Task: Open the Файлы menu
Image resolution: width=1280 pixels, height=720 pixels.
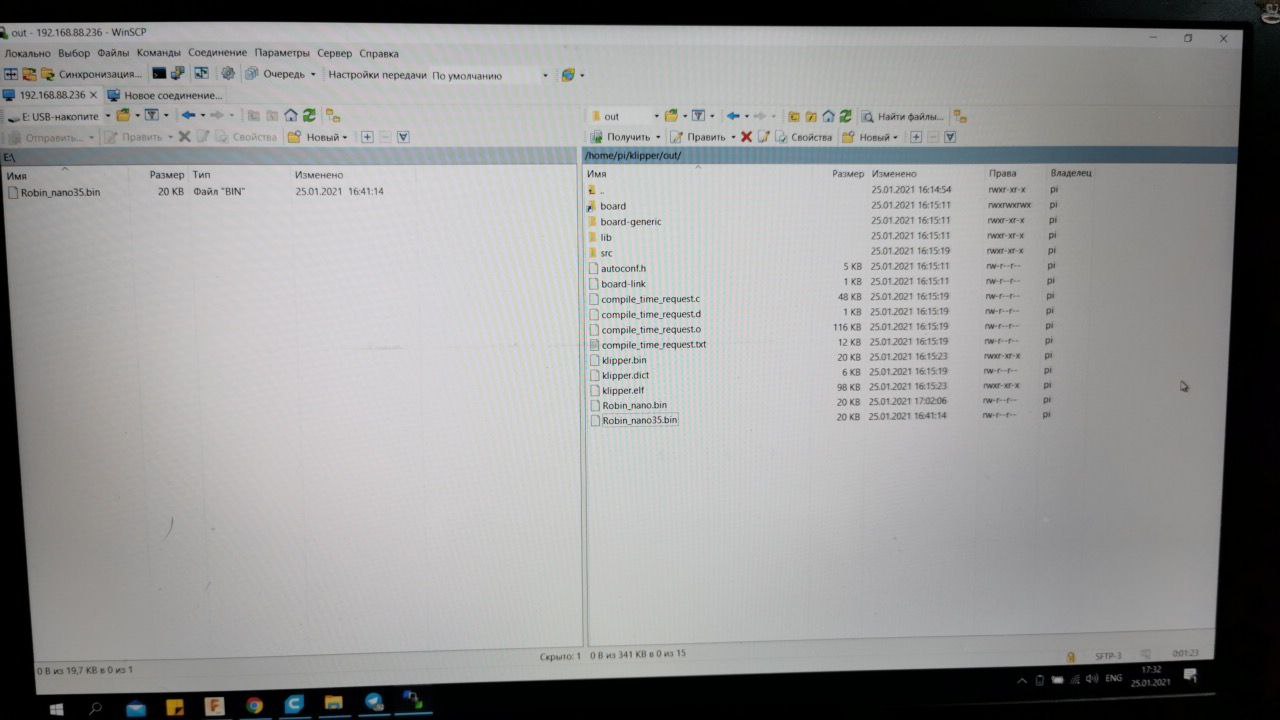Action: (x=113, y=53)
